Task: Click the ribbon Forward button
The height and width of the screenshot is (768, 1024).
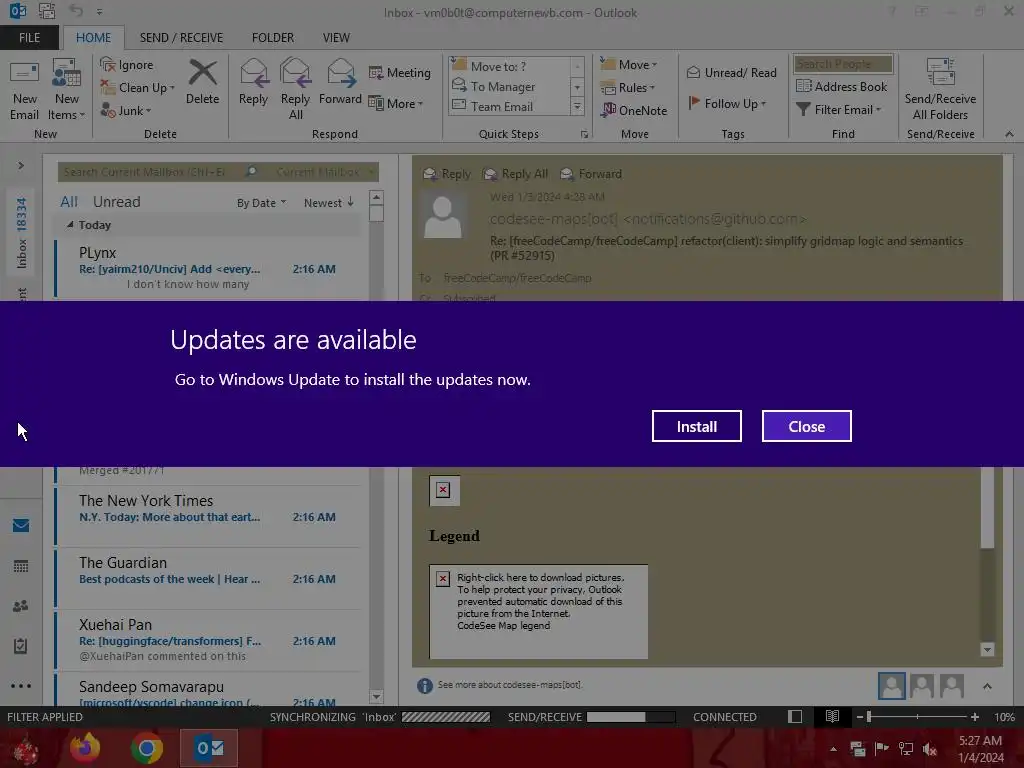Action: 340,82
